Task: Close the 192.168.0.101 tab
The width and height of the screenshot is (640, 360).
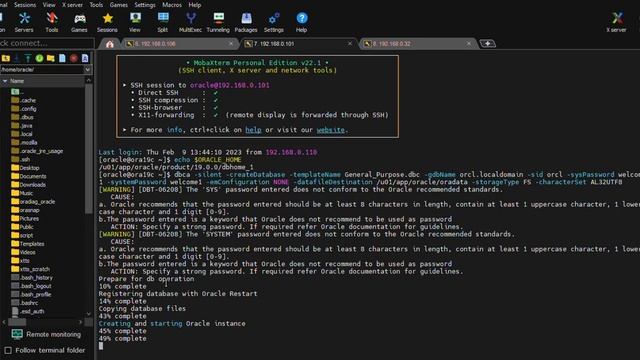Action: pos(350,43)
